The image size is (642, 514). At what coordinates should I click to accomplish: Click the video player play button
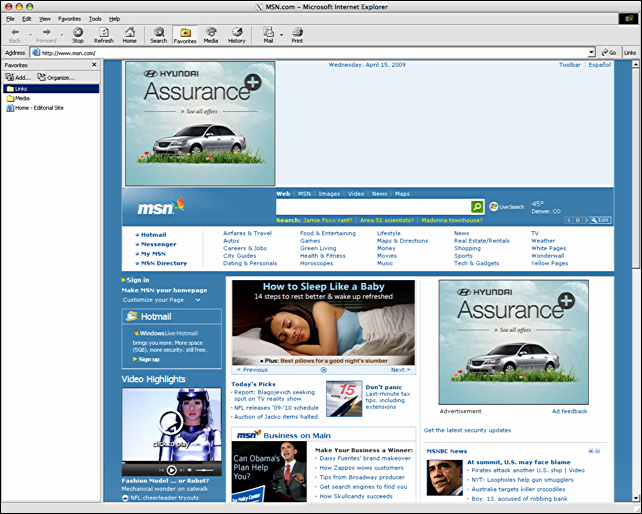[172, 470]
